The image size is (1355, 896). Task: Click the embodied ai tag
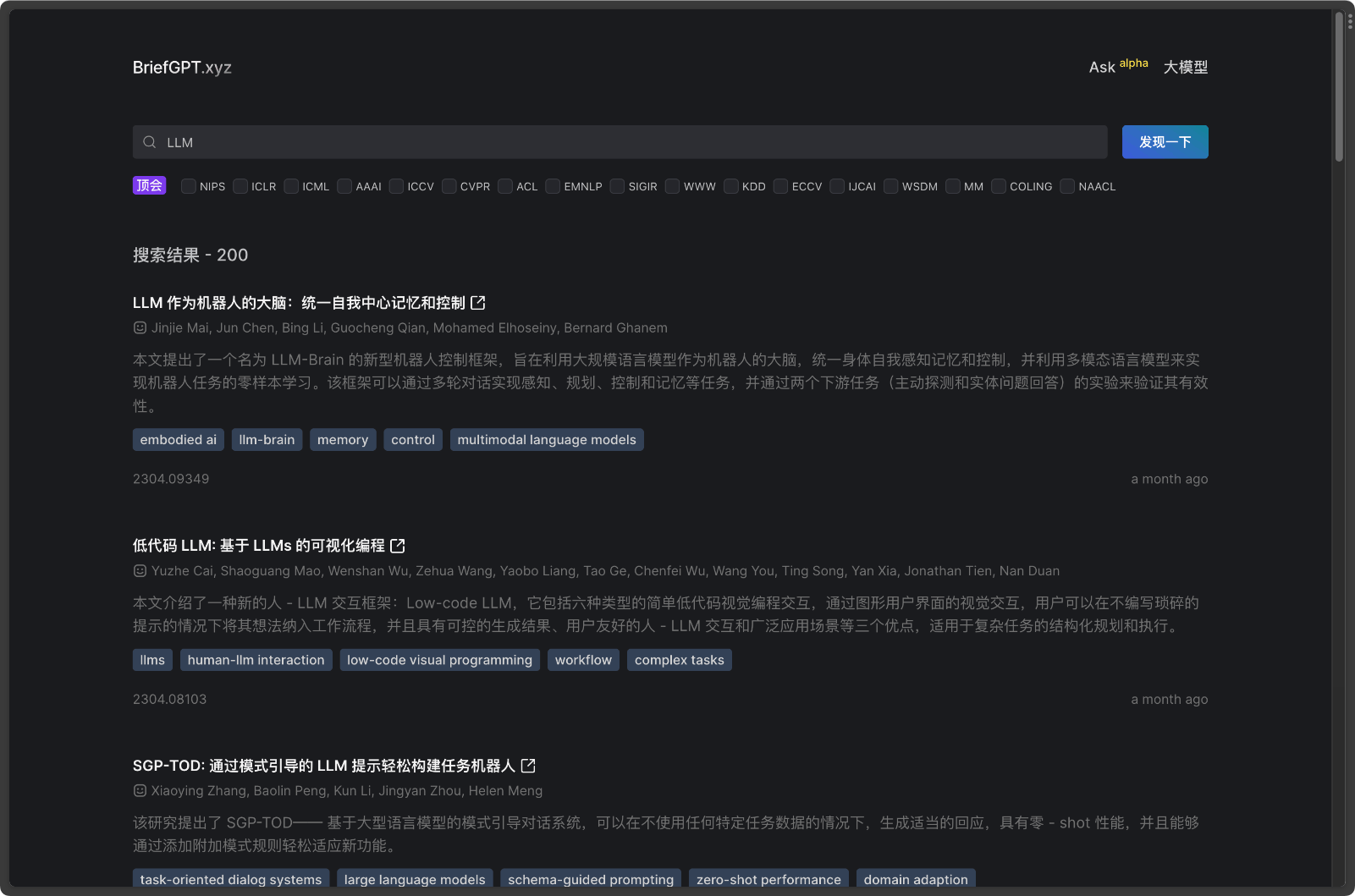point(178,439)
